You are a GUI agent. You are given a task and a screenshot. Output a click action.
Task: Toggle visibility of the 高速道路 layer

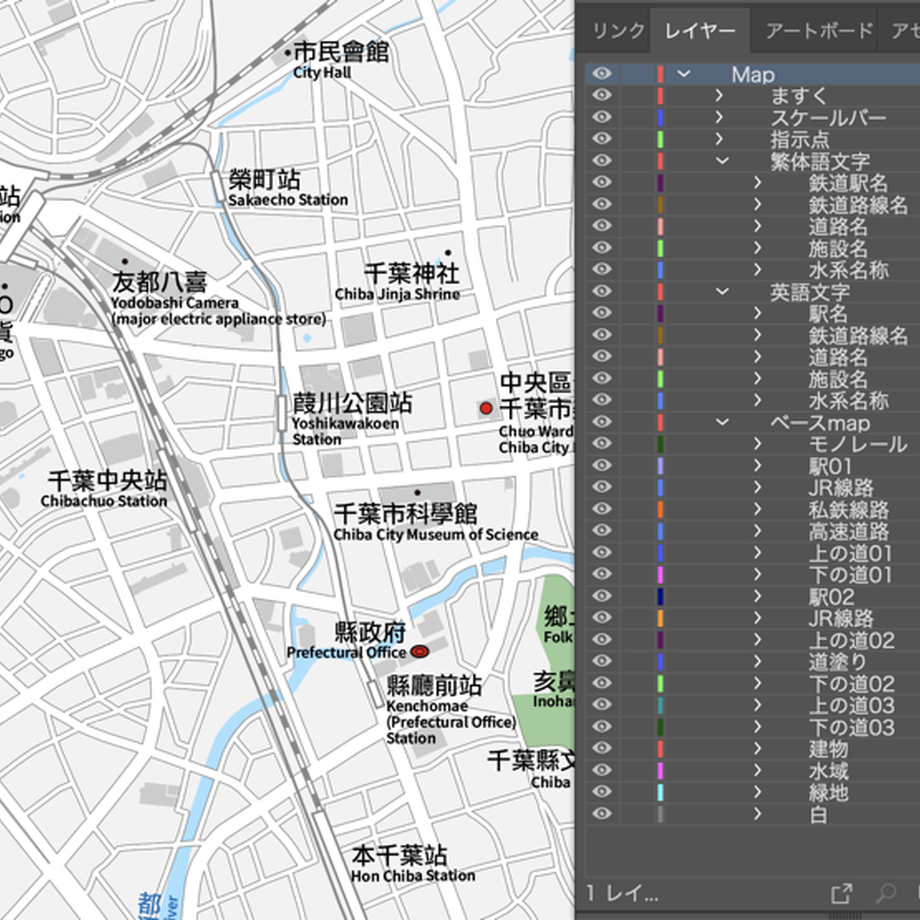[x=602, y=530]
